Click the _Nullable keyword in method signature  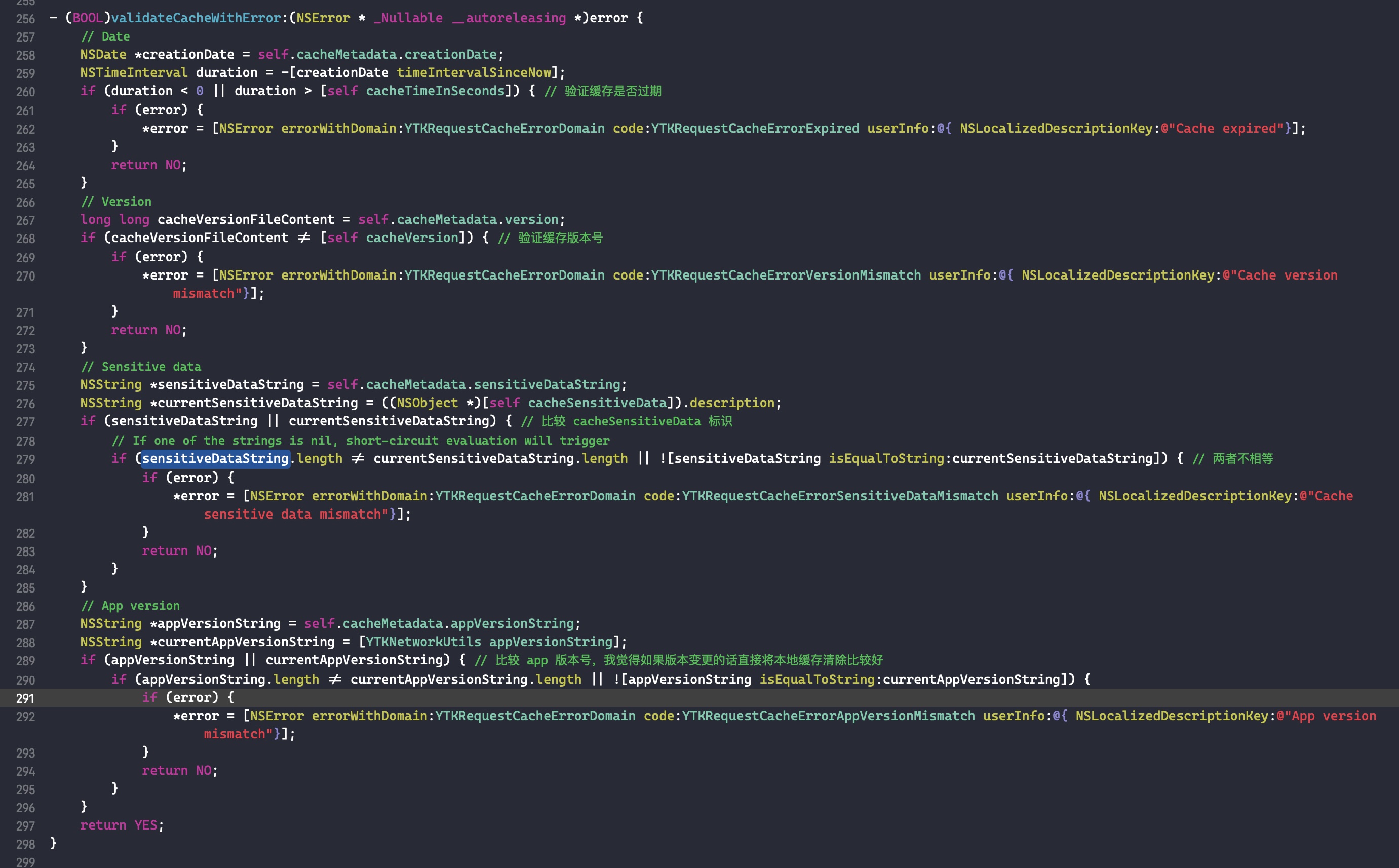(408, 18)
